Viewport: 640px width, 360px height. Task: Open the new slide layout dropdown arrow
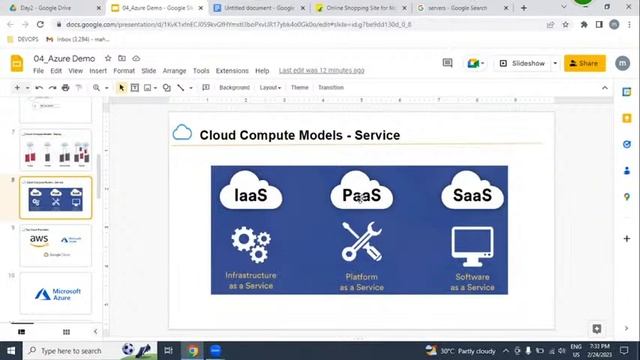click(27, 88)
